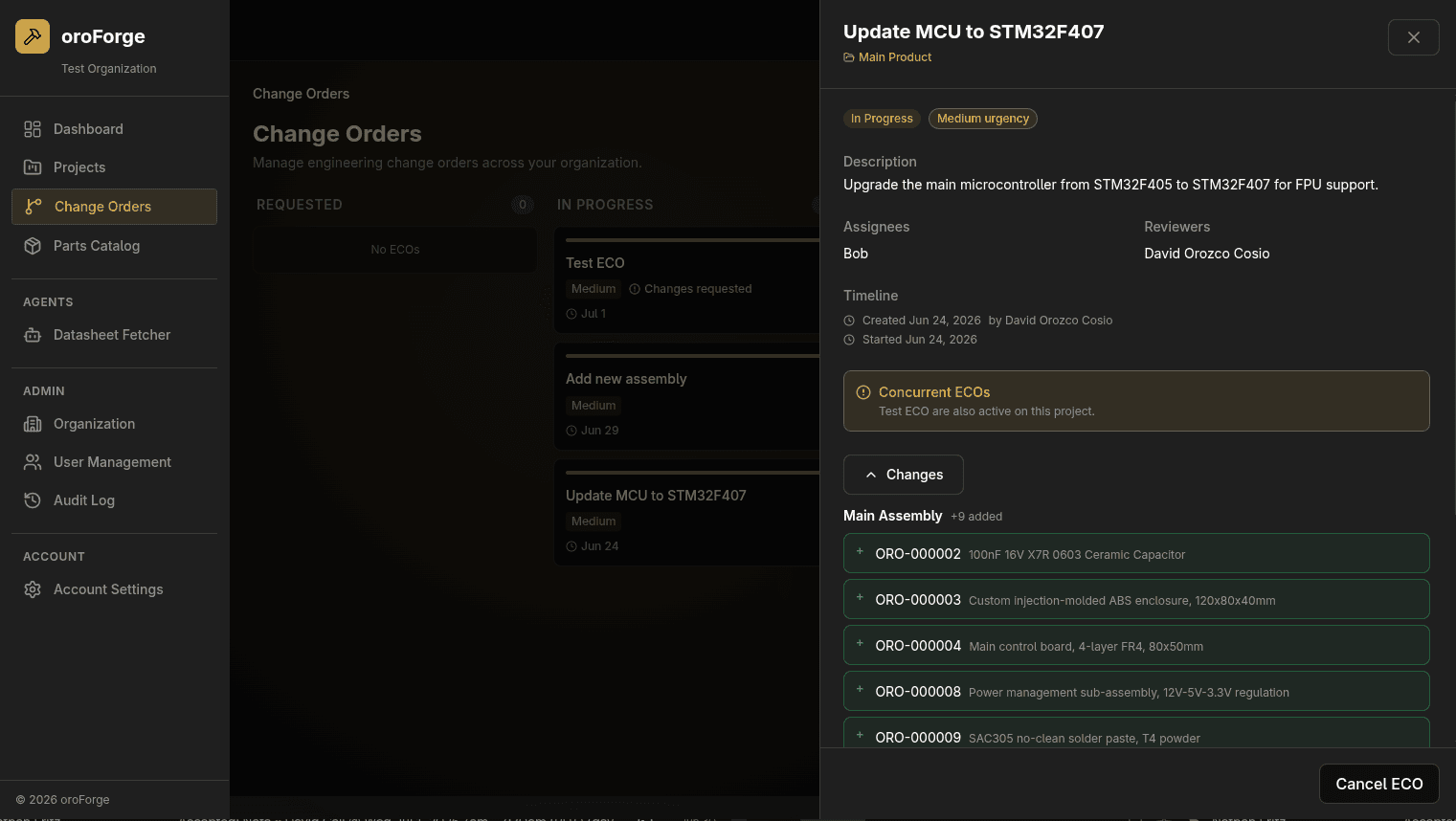Cancel the ECO
This screenshot has width=1456, height=821.
(x=1378, y=784)
